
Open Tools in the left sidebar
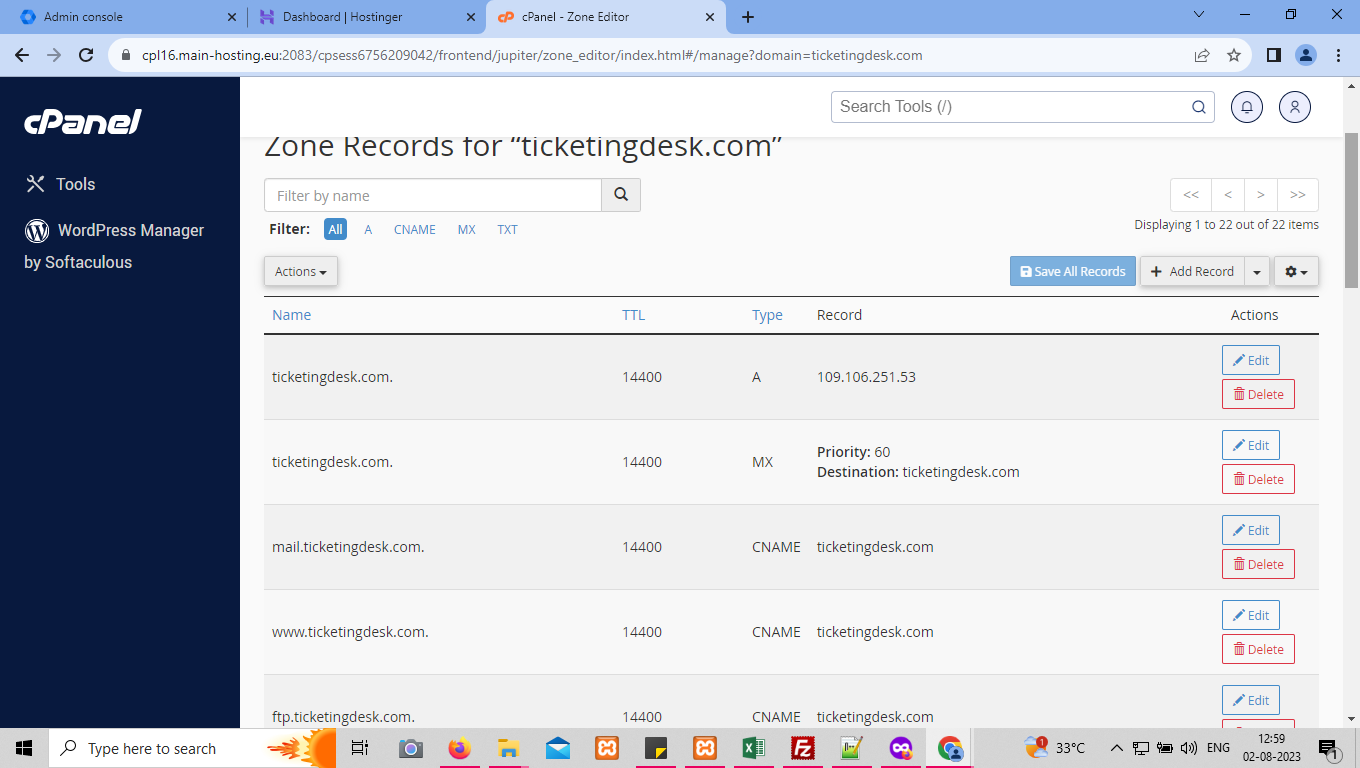61,184
